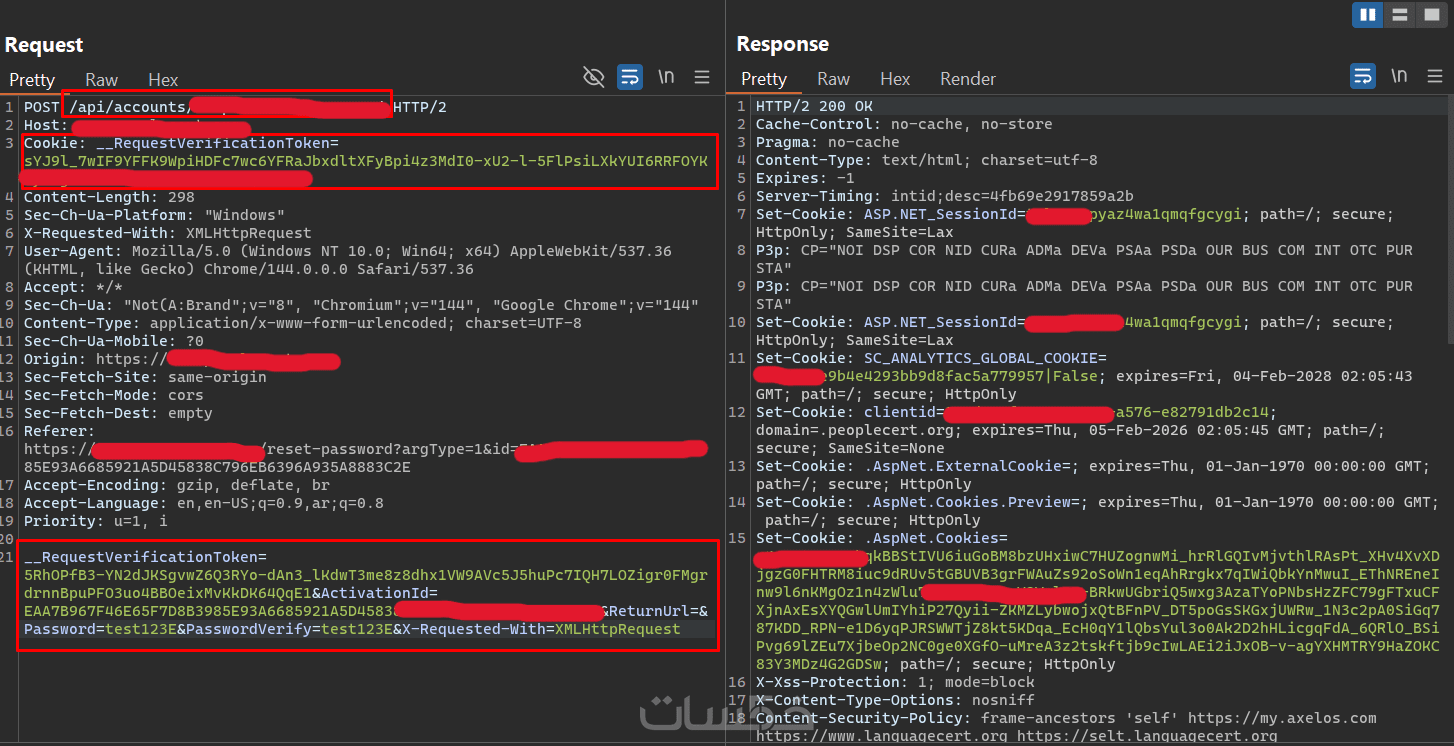This screenshot has height=746, width=1454.
Task: Toggle show newlines \n icon in Response panel
Action: tap(1398, 77)
